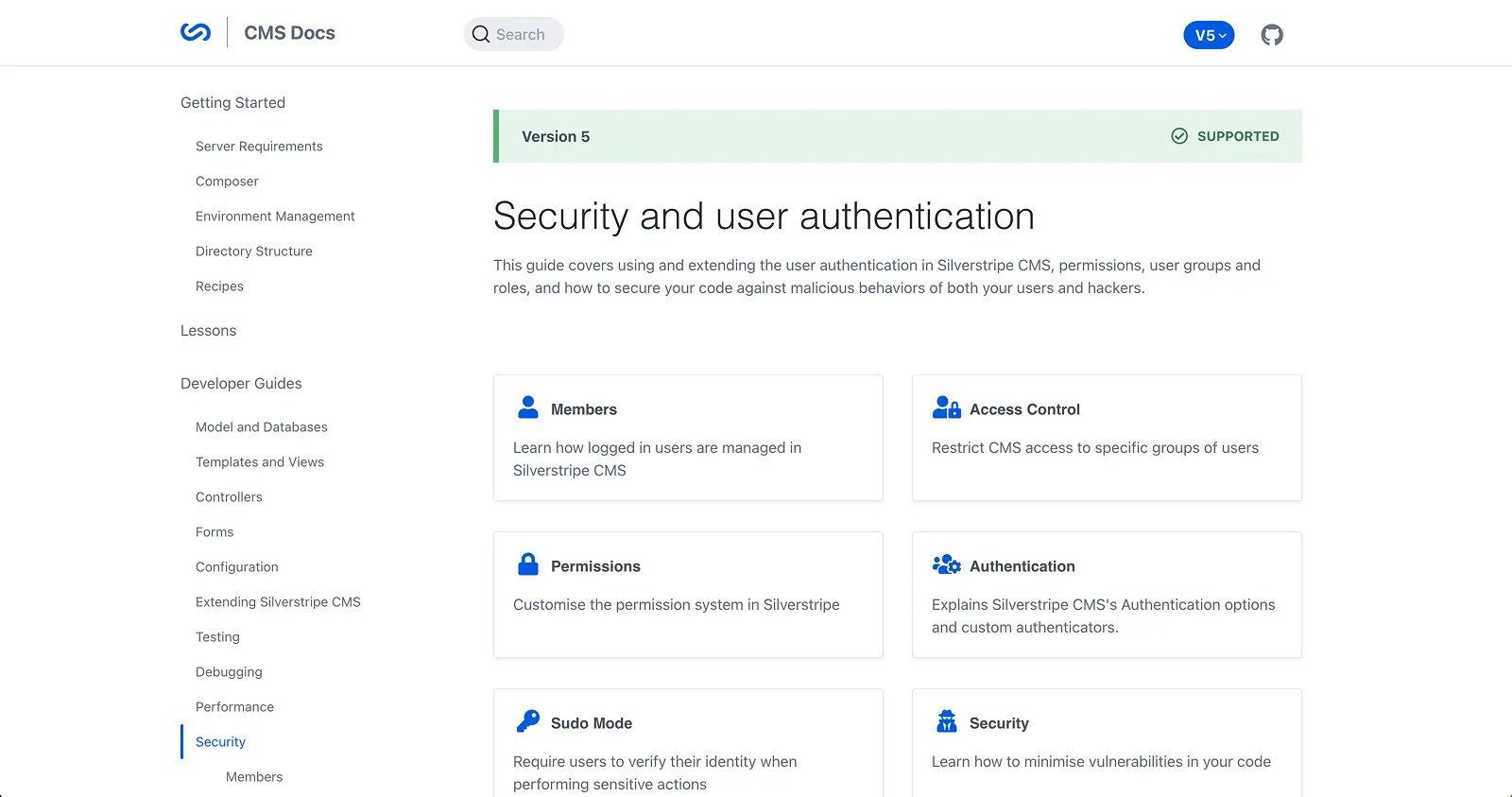
Task: Select Security in the sidebar
Action: [x=220, y=742]
